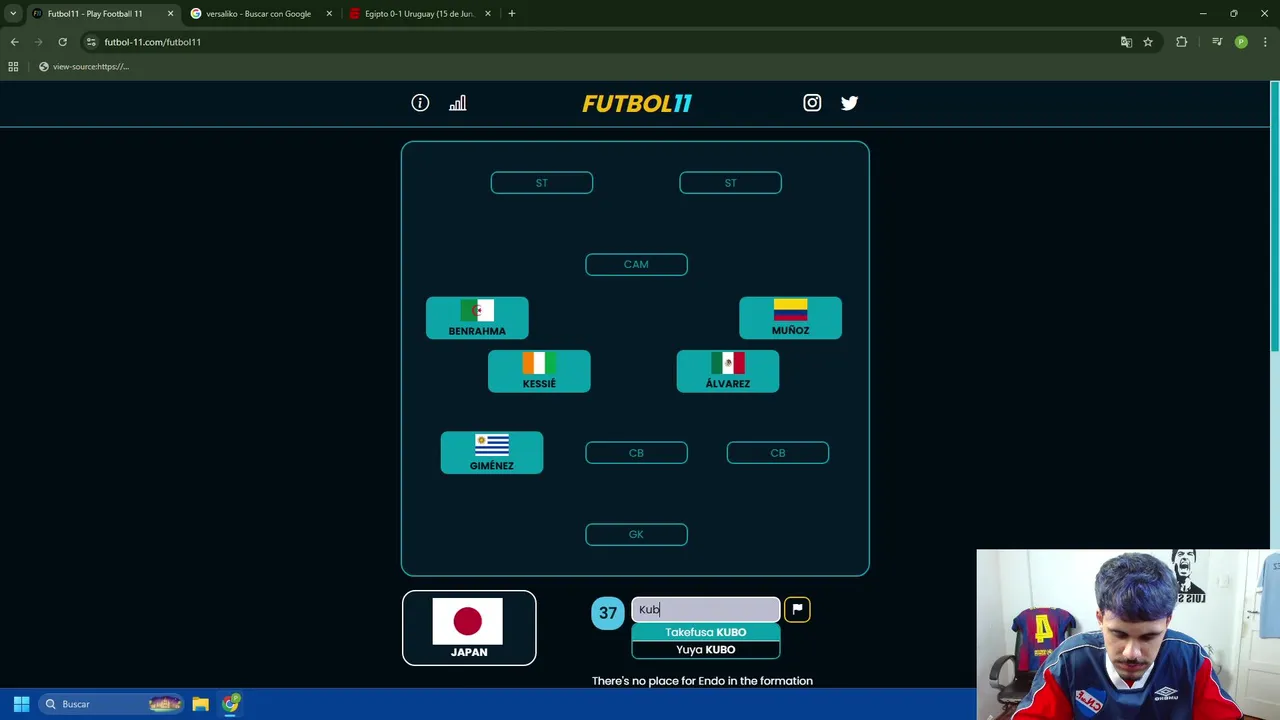Click the Japan country card
1280x720 pixels.
pyautogui.click(x=469, y=628)
